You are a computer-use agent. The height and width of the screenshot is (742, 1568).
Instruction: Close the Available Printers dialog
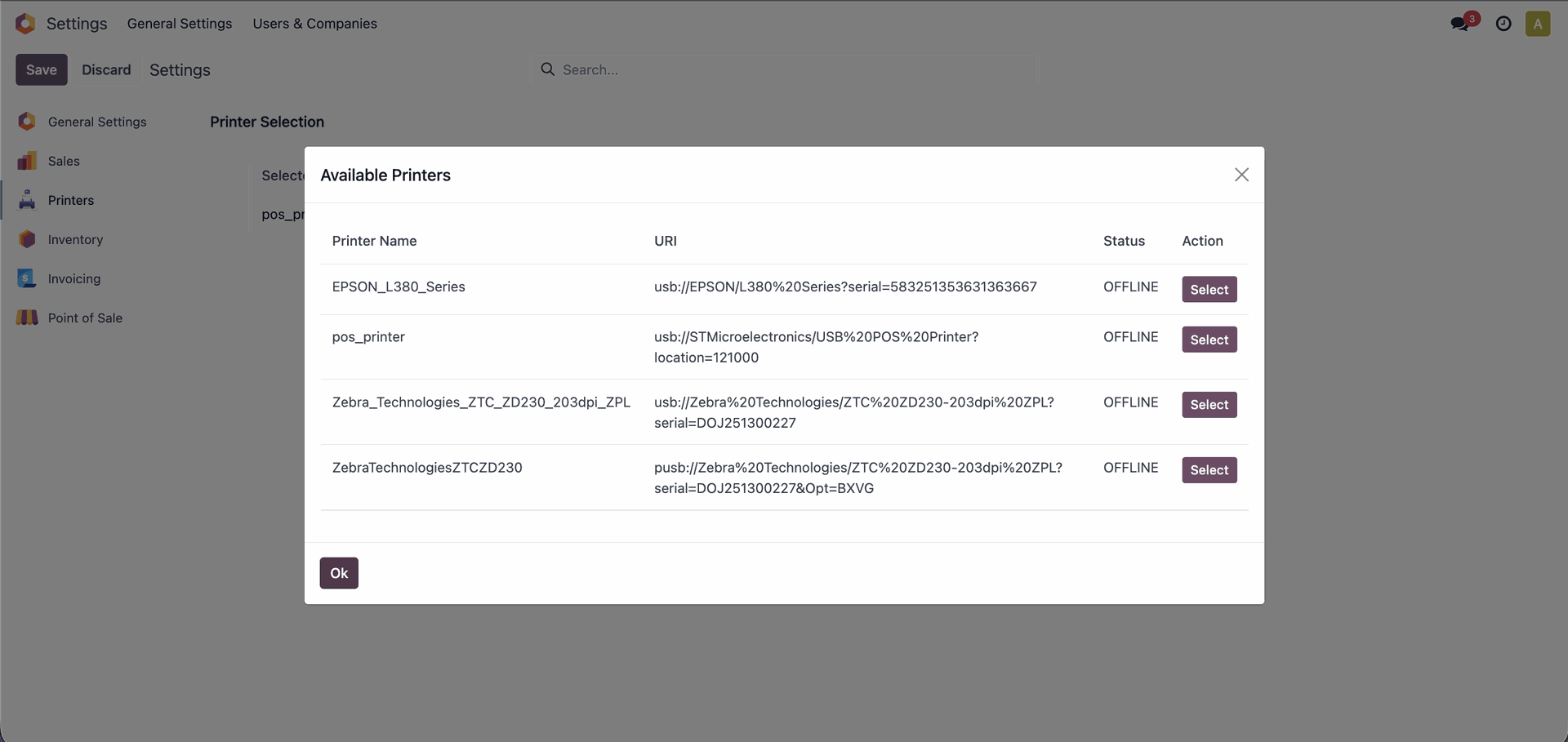click(x=1241, y=175)
